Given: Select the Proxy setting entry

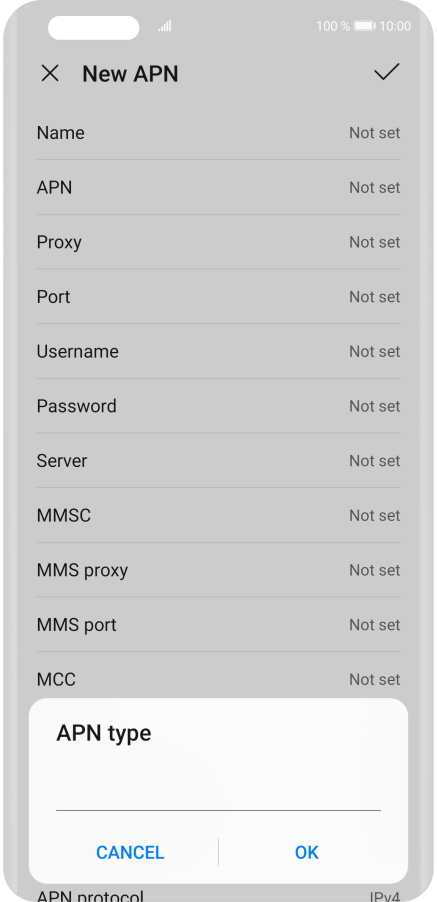Looking at the screenshot, I should coord(218,242).
